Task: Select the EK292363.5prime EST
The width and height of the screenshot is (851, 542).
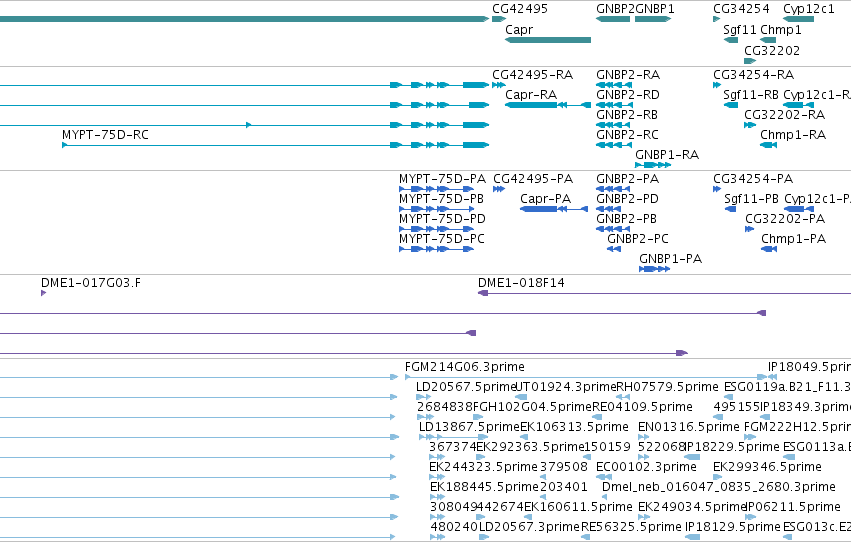Action: click(x=481, y=457)
